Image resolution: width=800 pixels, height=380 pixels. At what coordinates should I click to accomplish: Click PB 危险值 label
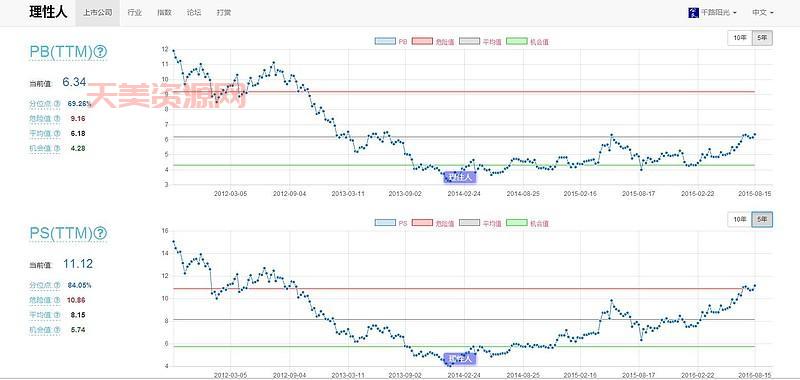[41, 118]
